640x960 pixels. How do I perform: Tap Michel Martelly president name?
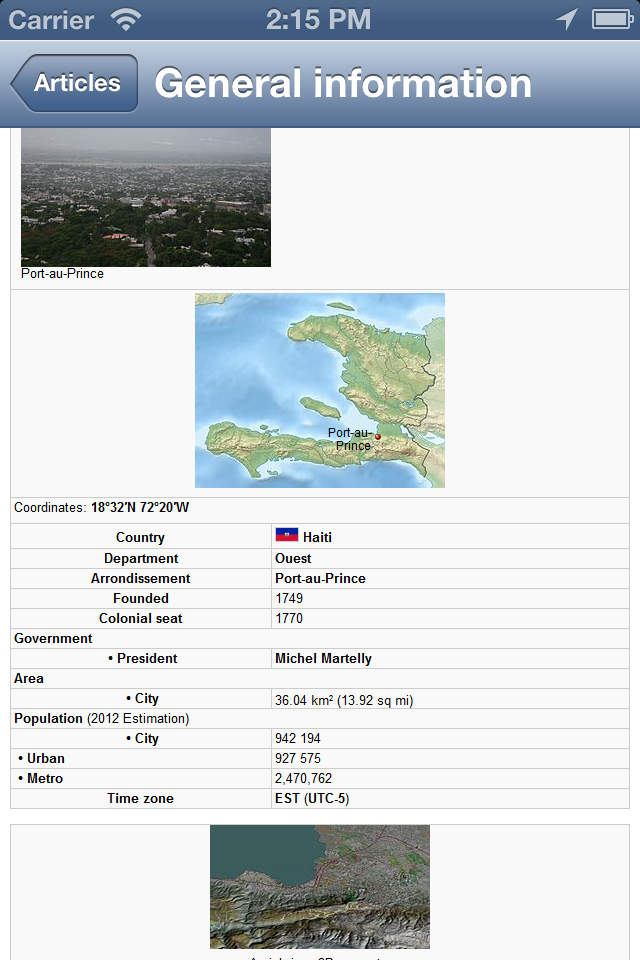pyautogui.click(x=323, y=658)
